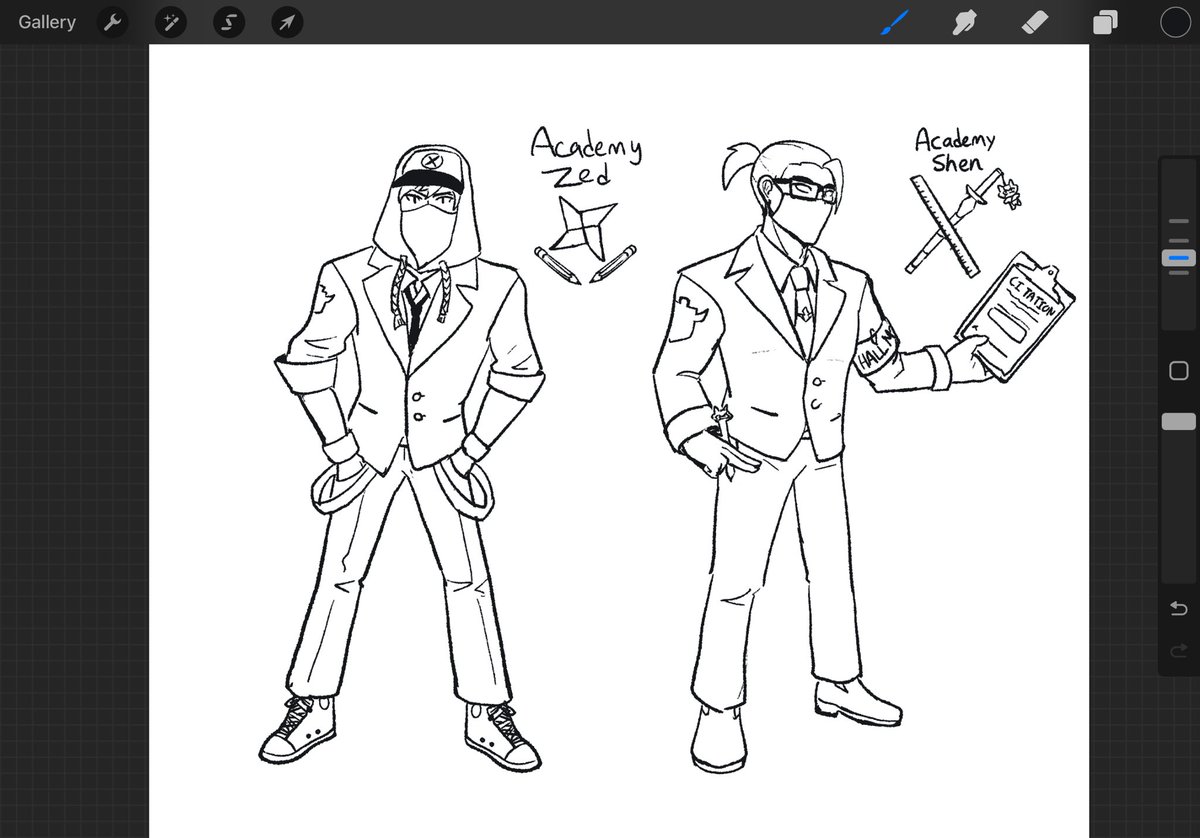Tap the square Modify button in sidebar

pyautogui.click(x=1178, y=371)
